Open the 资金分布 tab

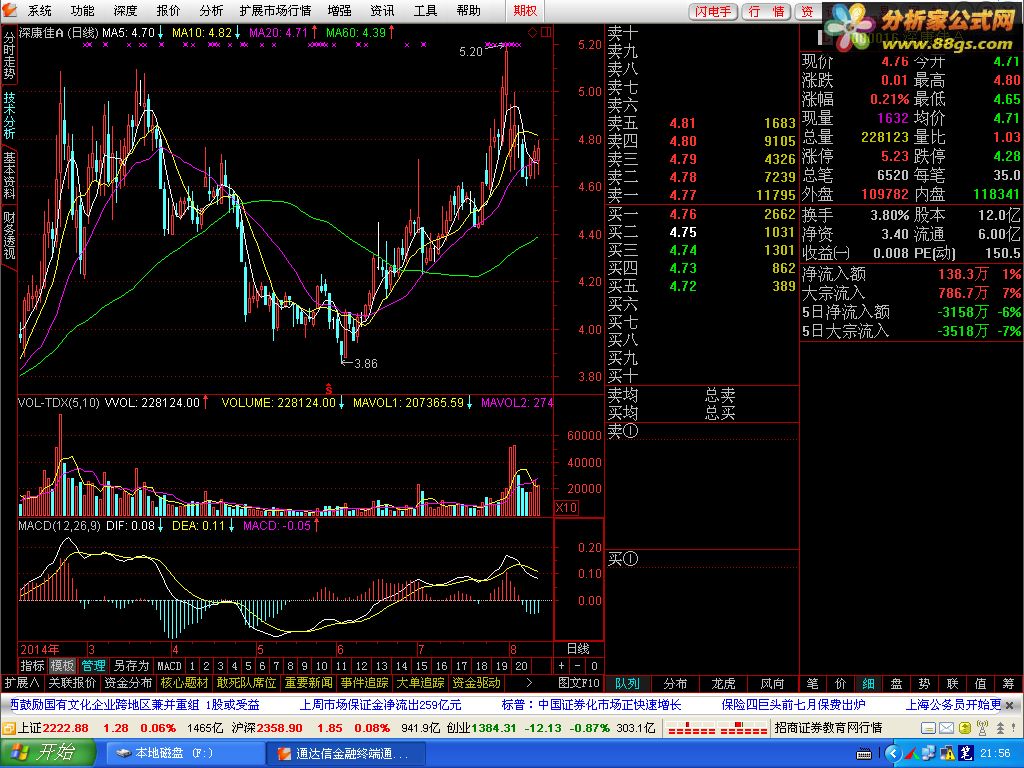click(x=128, y=683)
